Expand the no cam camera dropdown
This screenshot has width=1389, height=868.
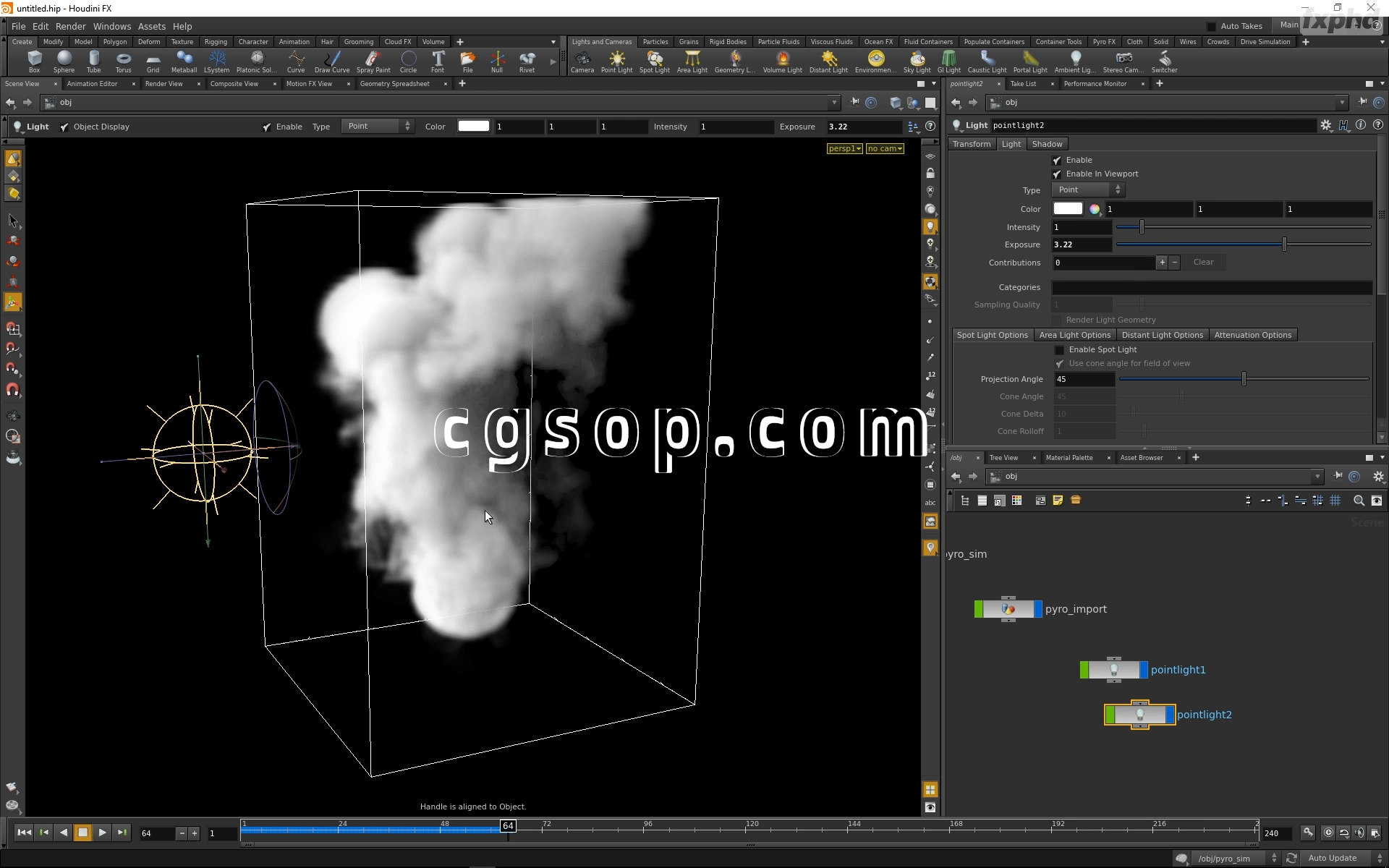pyautogui.click(x=885, y=148)
